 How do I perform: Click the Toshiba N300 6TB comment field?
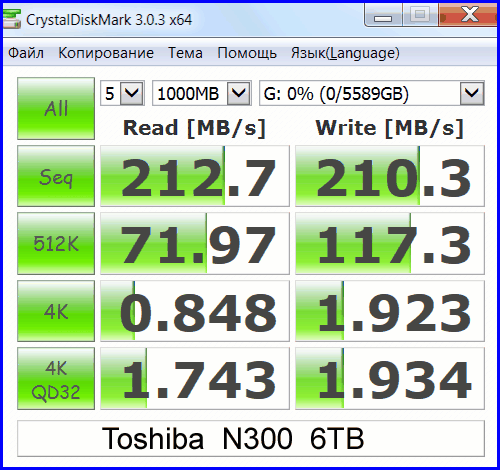pyautogui.click(x=251, y=439)
